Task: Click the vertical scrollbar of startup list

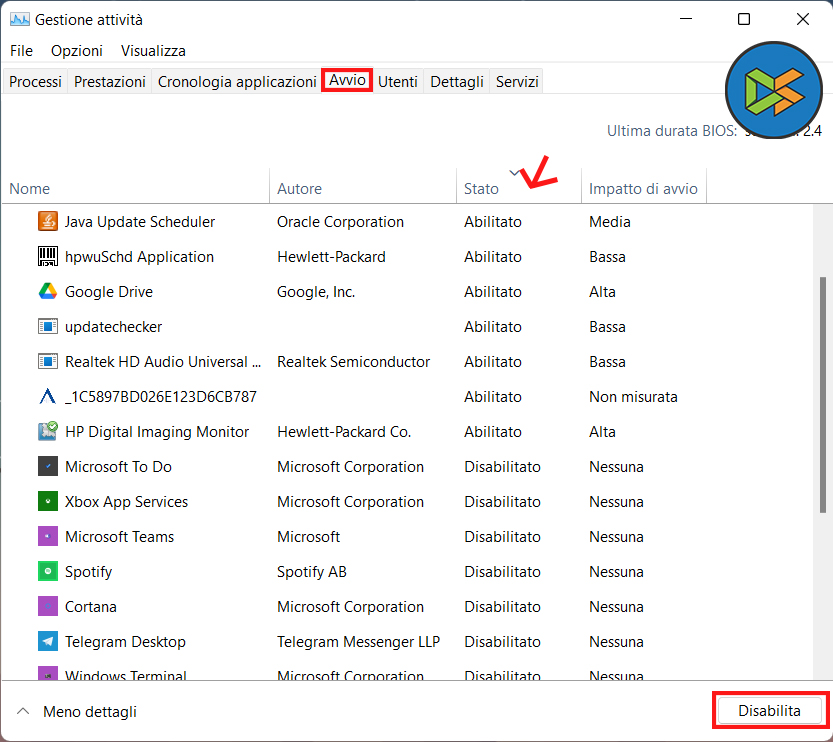Action: point(824,400)
